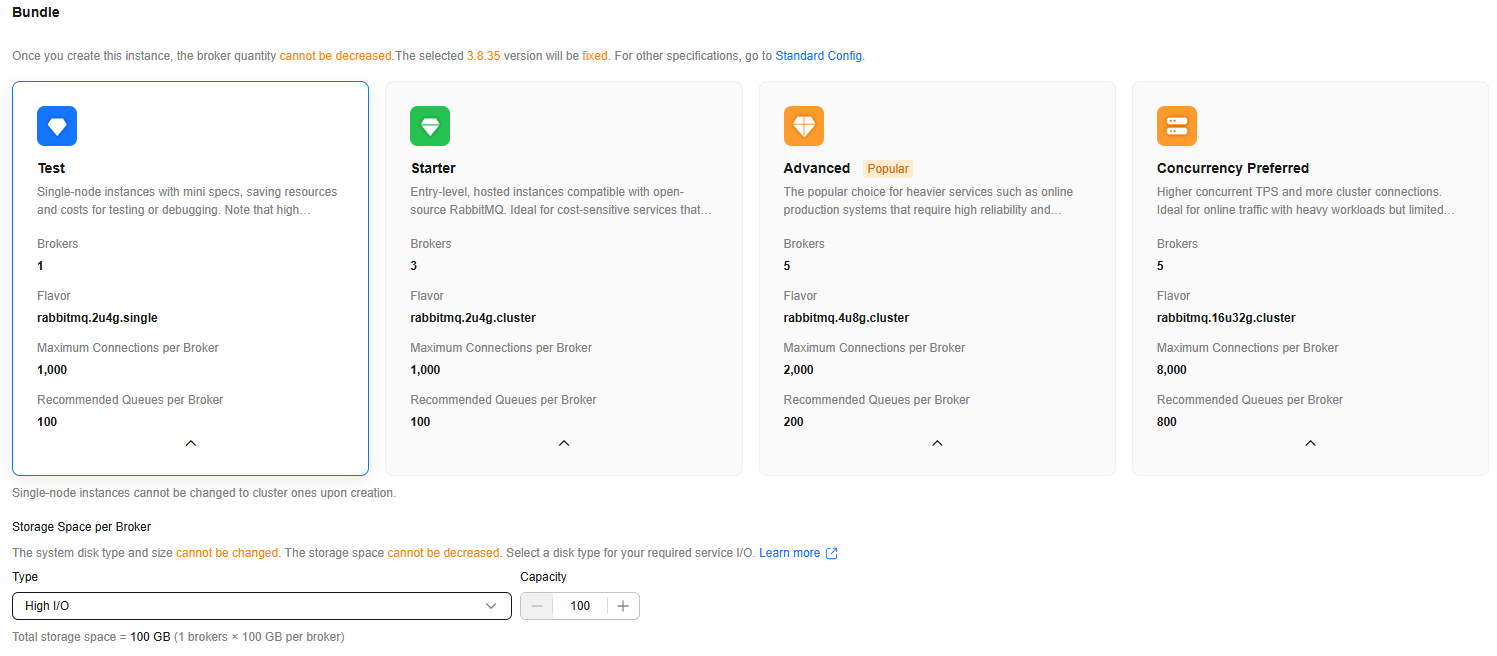Click flavor rabbitmq.4u8g.cluster
Viewport: 1497px width, 656px height.
tap(846, 318)
